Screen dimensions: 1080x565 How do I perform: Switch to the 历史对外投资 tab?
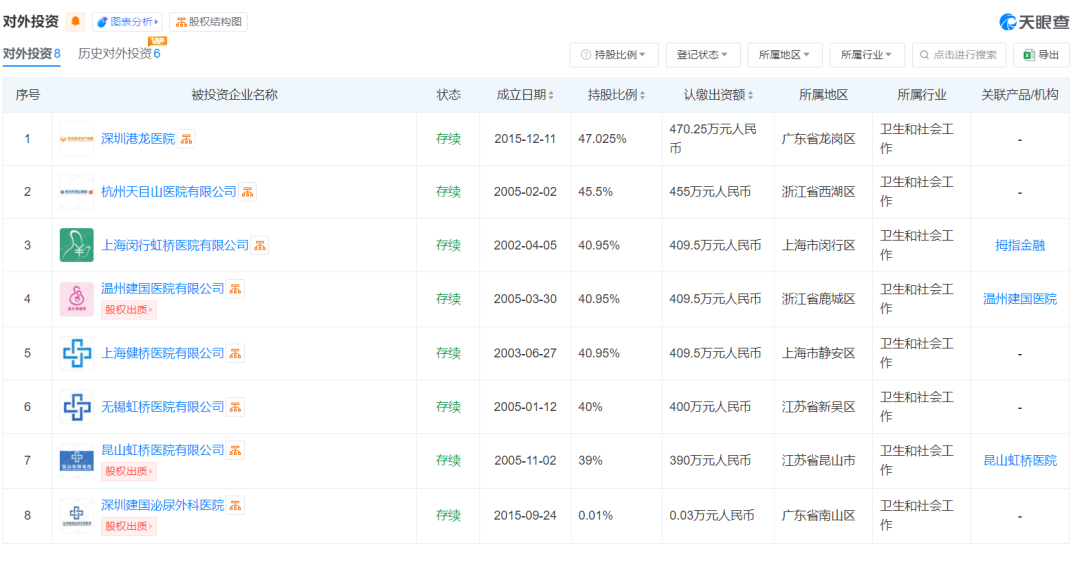pyautogui.click(x=118, y=54)
